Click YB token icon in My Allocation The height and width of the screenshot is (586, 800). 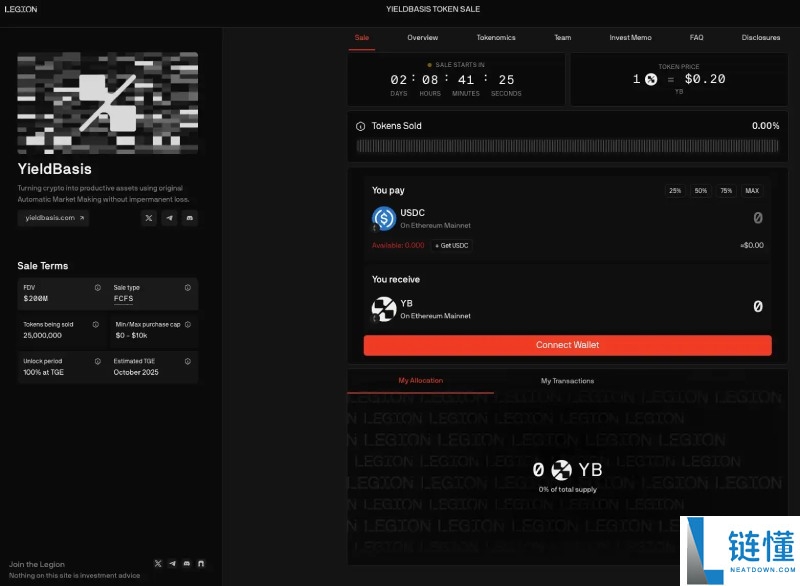(x=561, y=470)
